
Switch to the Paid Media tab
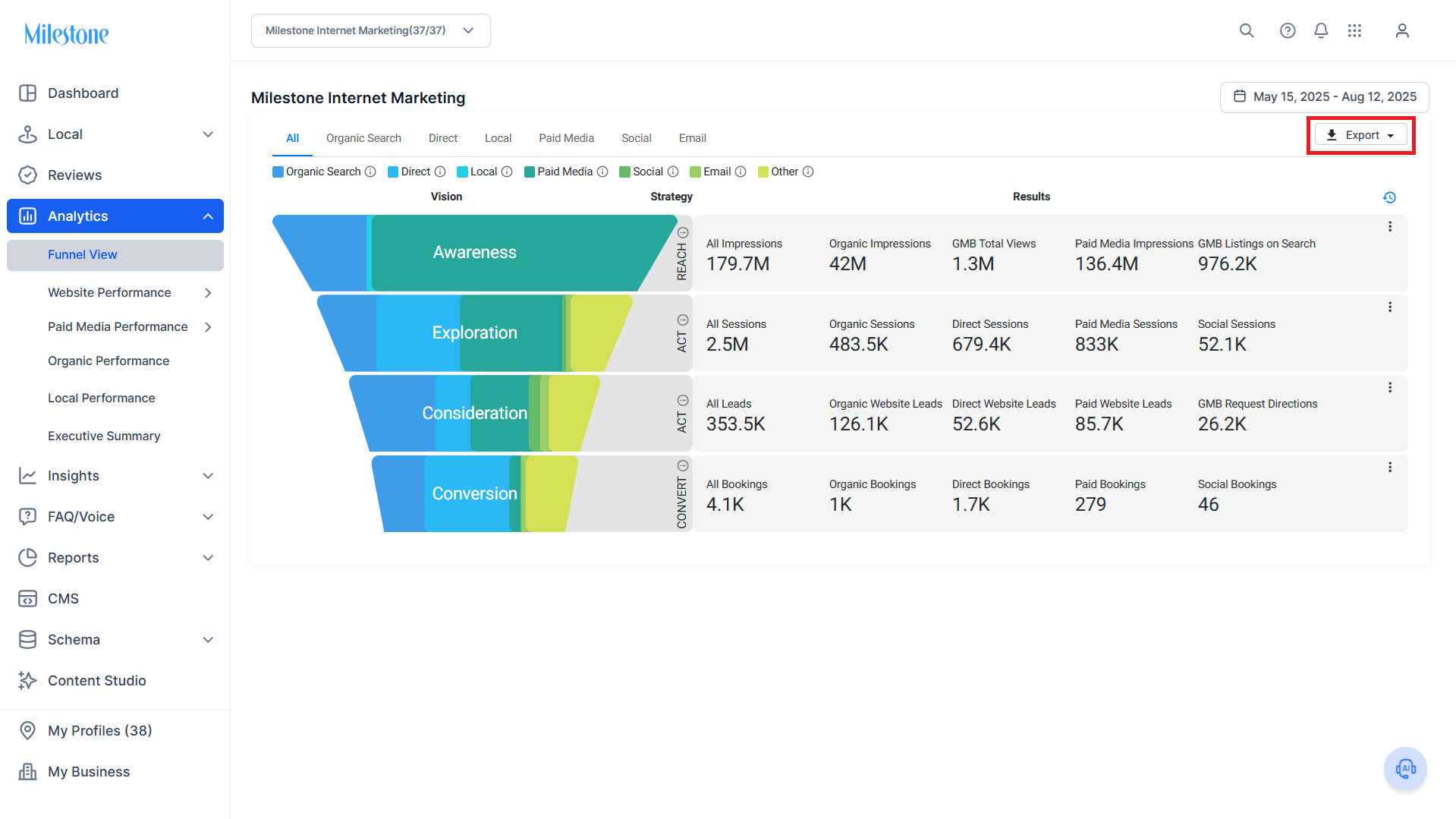coord(566,138)
